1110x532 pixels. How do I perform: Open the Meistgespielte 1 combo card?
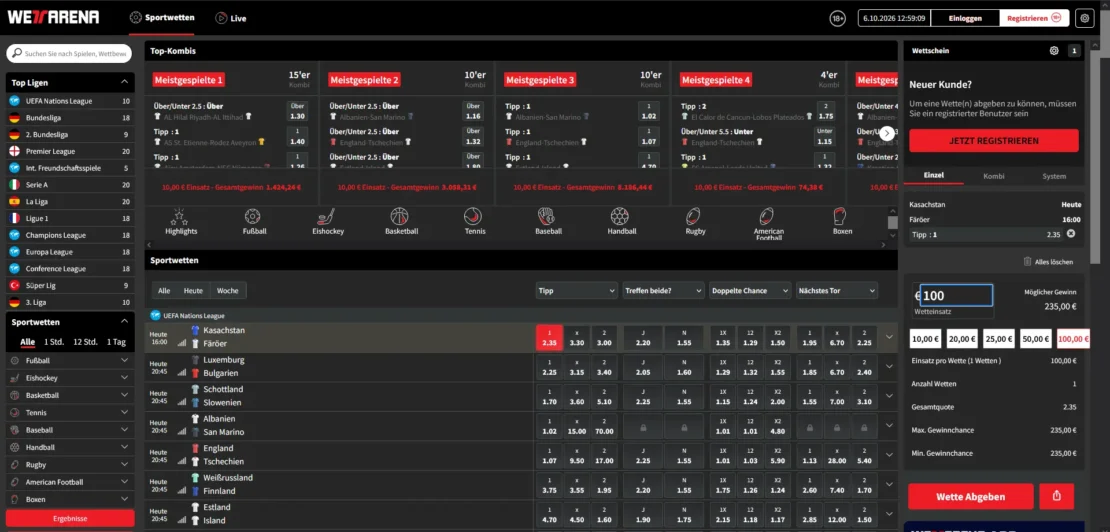(x=232, y=133)
